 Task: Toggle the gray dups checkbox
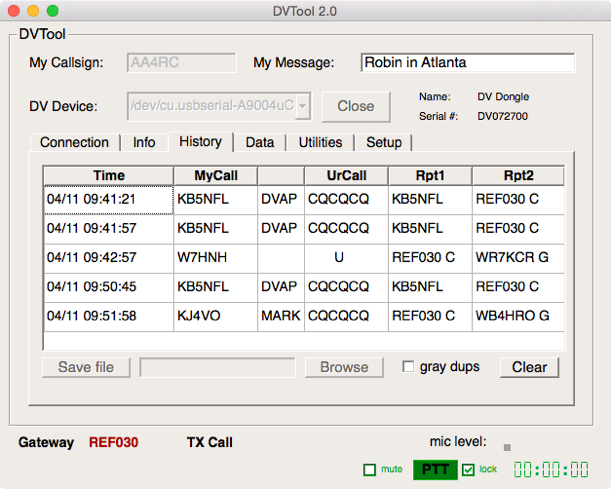pos(408,367)
